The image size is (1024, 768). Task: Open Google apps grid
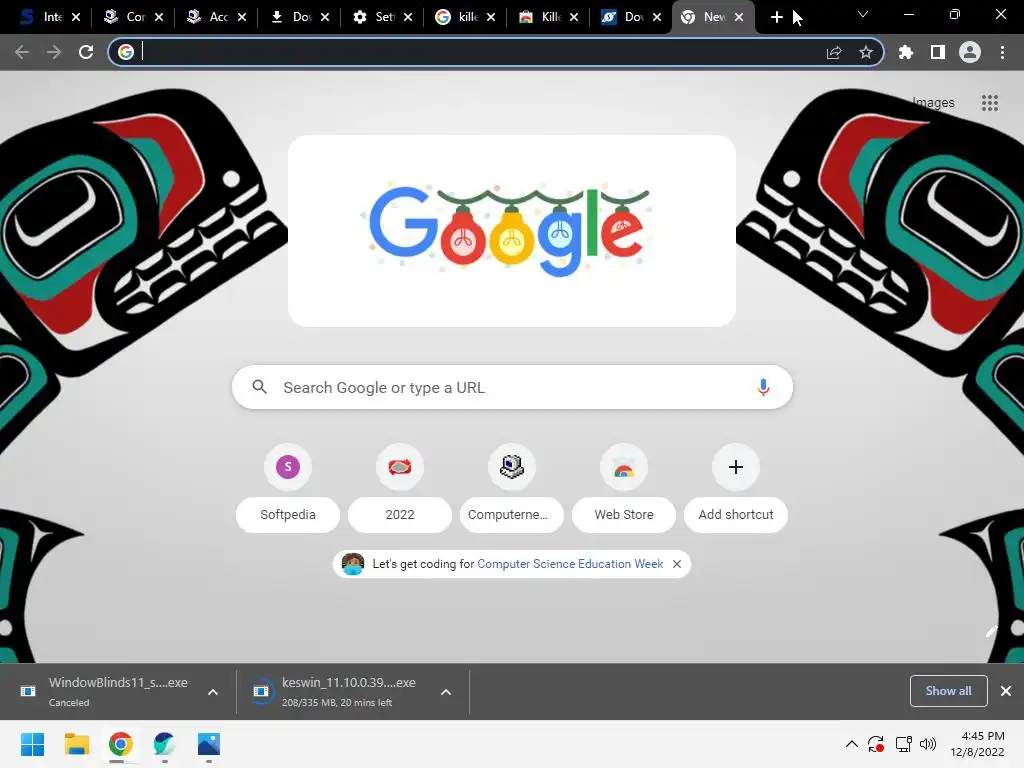point(989,103)
